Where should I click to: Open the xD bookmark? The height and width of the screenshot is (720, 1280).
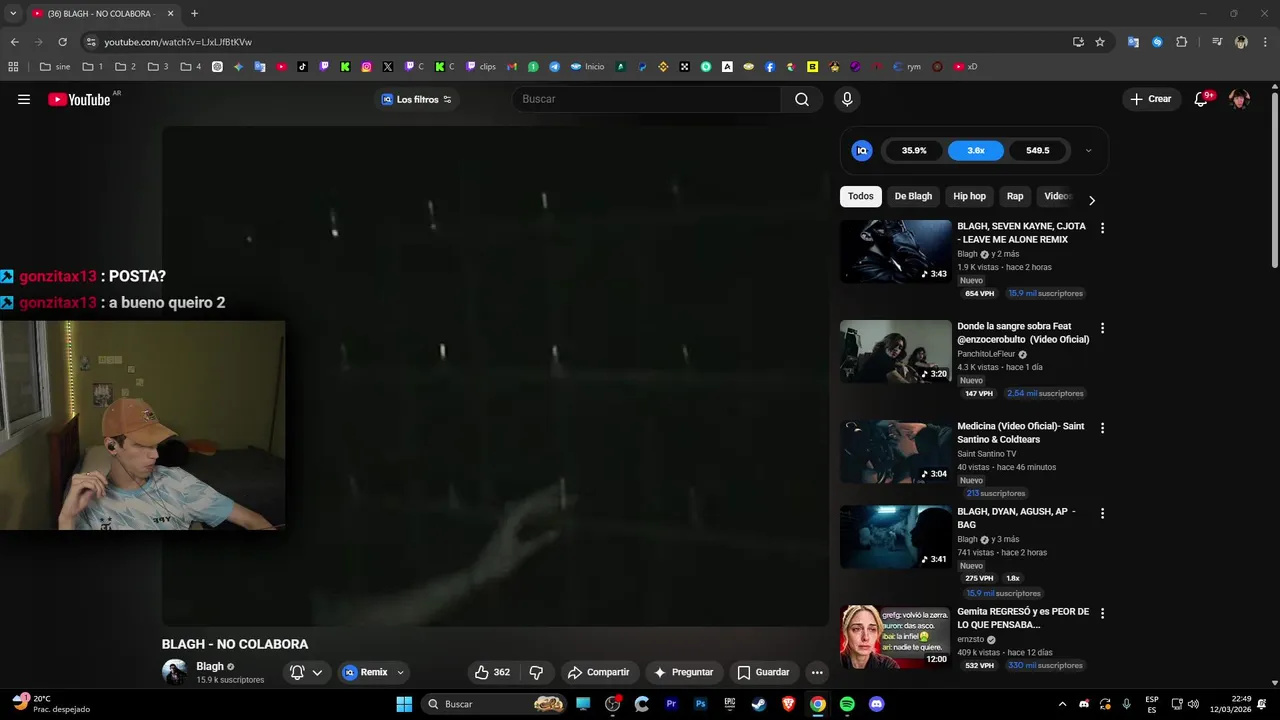pyautogui.click(x=965, y=67)
